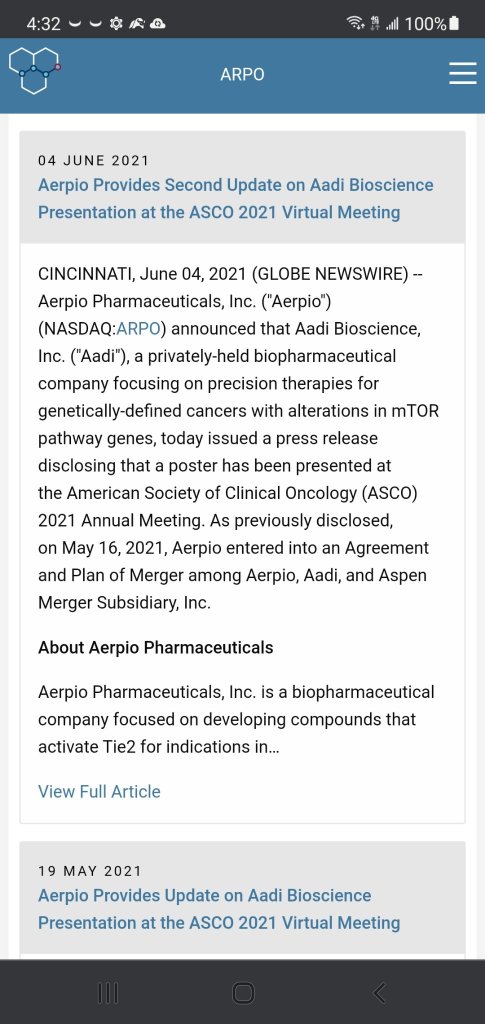Image resolution: width=485 pixels, height=1024 pixels.
Task: Tap the ARPO header title
Action: point(242,74)
